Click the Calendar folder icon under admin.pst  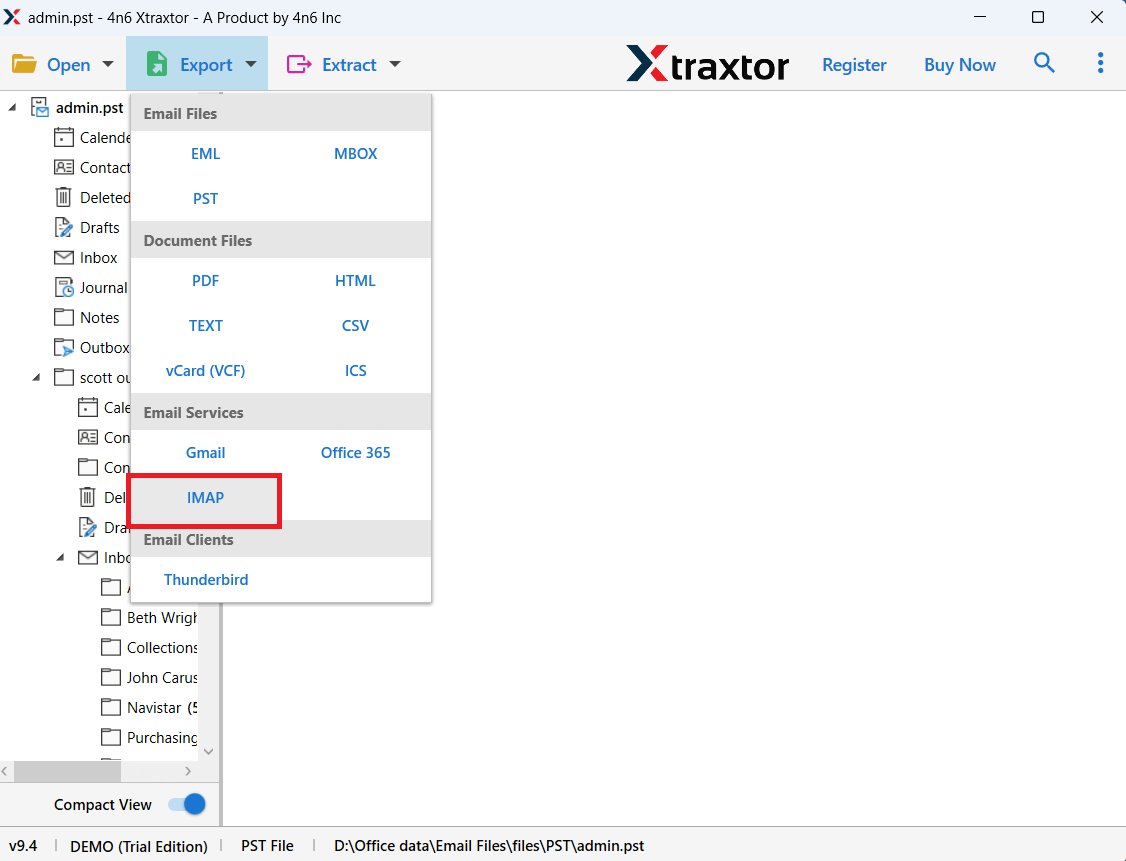click(x=62, y=137)
